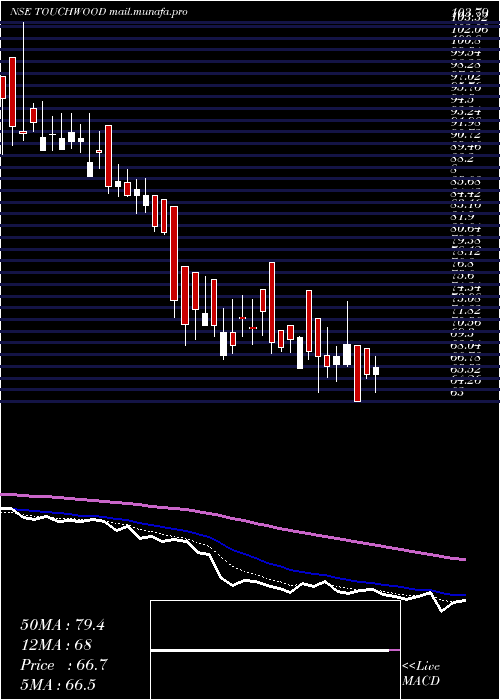
Task: Click the 71.82 price axis label
Action: (x=466, y=310)
